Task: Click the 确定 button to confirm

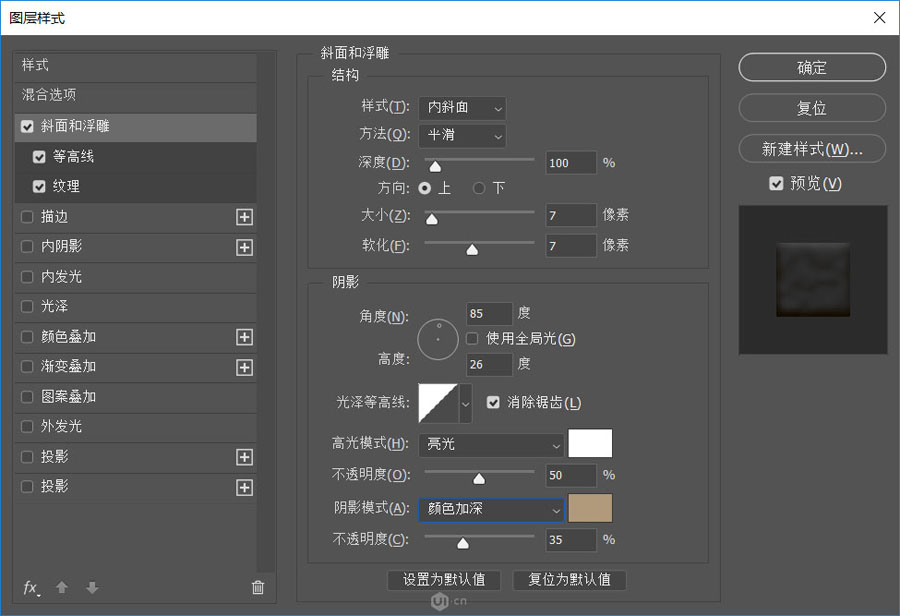Action: point(811,67)
